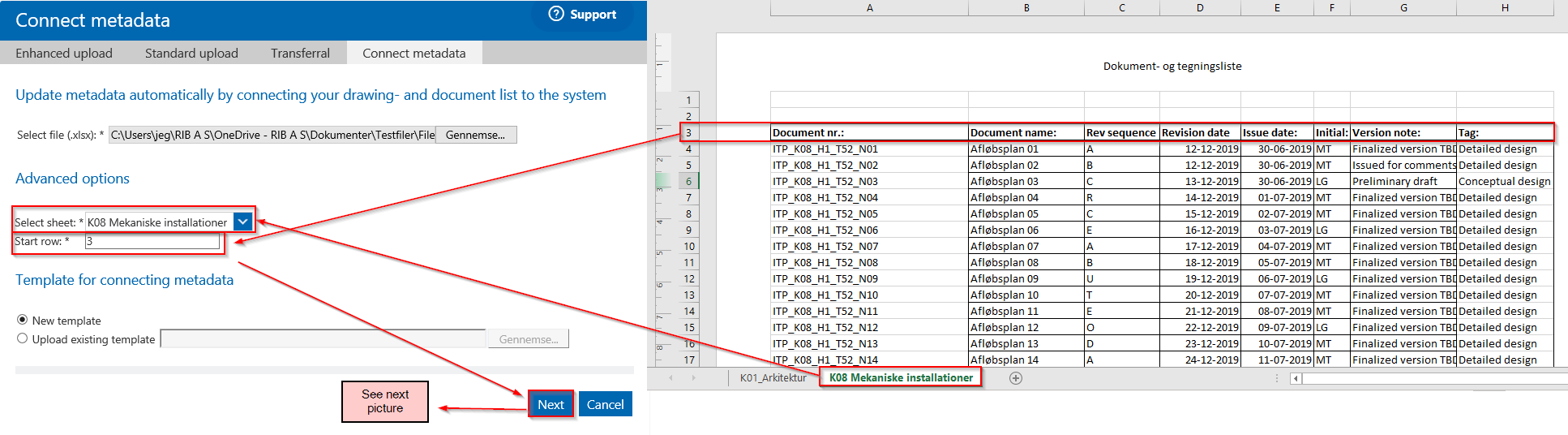The height and width of the screenshot is (435, 1568).
Task: Open K01_Arkitektur sheet tab
Action: pyautogui.click(x=773, y=378)
